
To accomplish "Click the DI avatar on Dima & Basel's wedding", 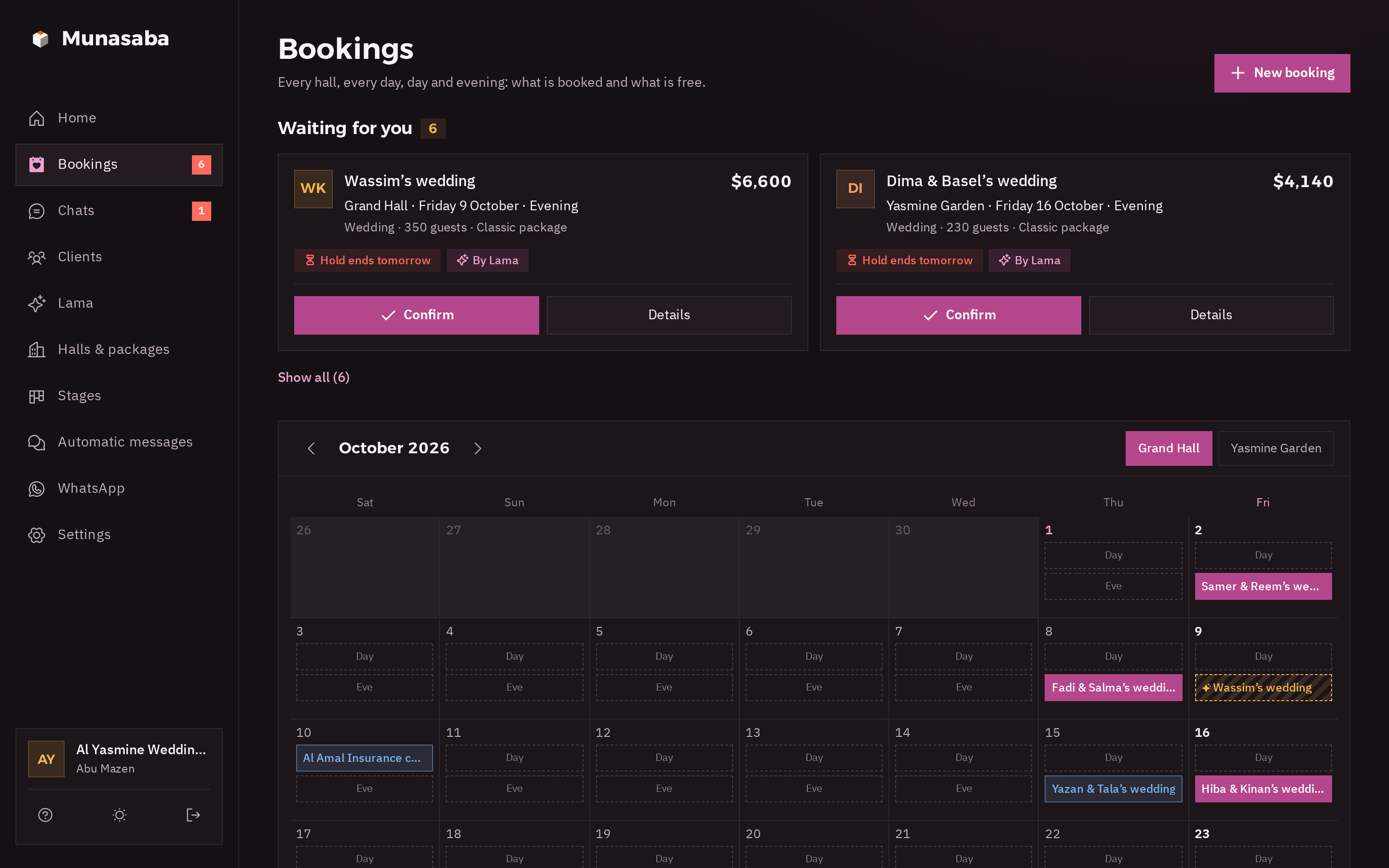I will (x=855, y=188).
